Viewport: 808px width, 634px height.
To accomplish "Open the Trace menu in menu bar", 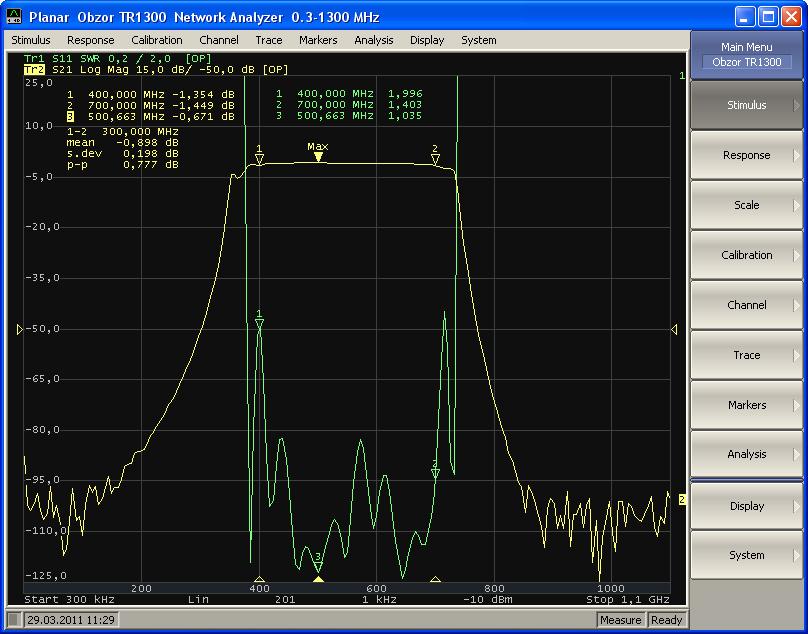I will tap(268, 40).
